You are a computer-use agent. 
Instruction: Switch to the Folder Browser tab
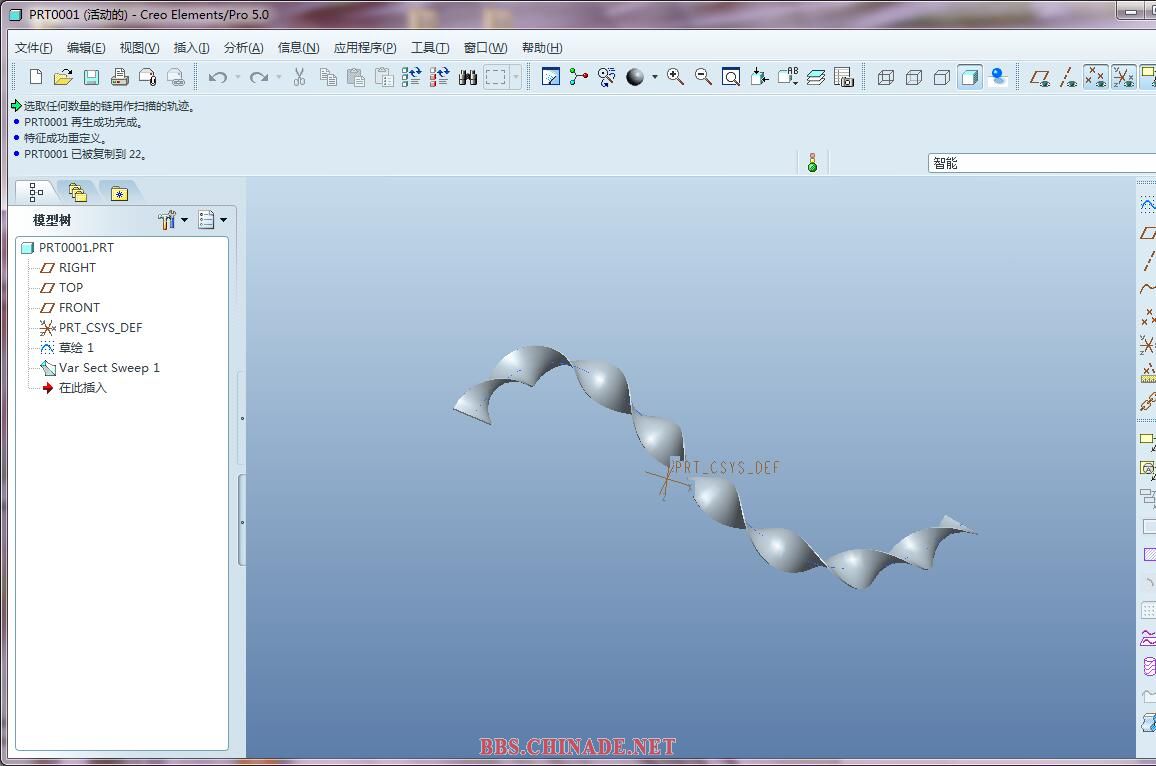coord(78,192)
